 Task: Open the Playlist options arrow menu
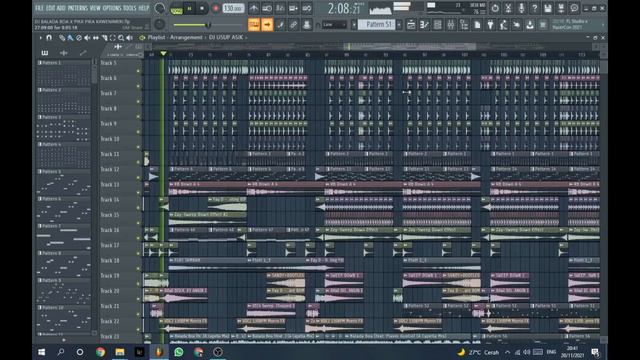click(40, 38)
